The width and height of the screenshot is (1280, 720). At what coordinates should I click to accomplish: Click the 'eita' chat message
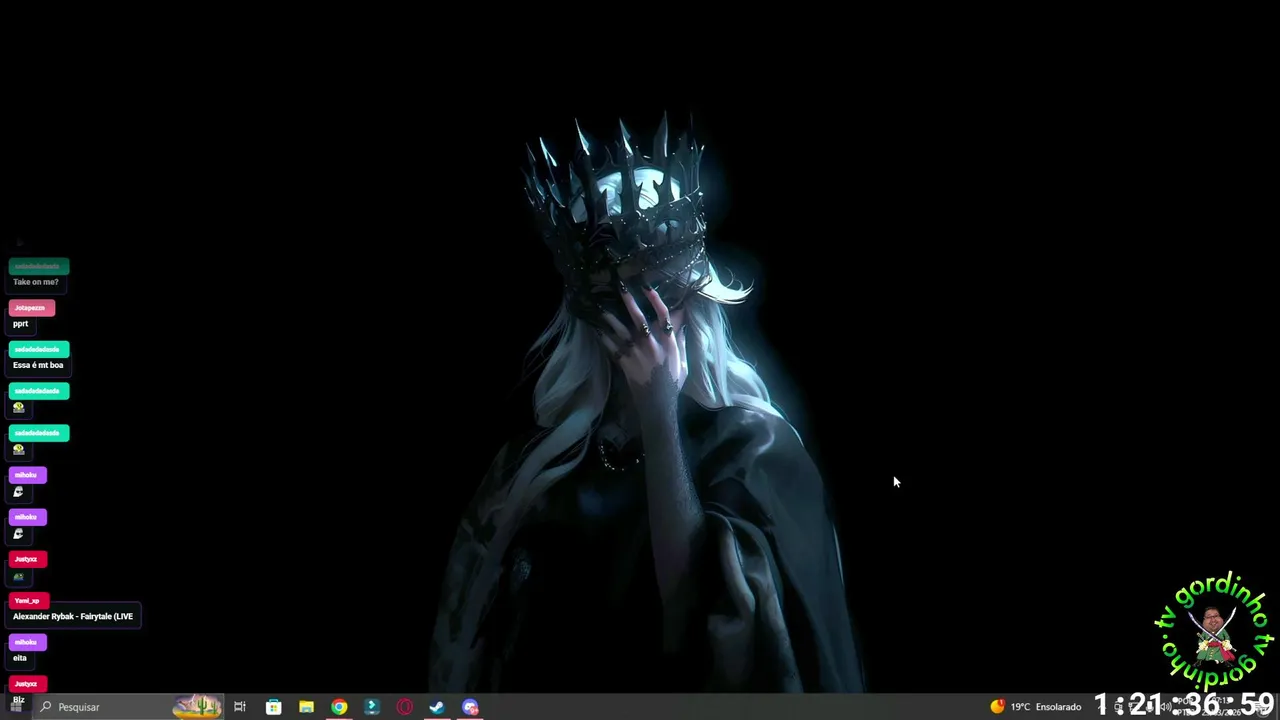point(20,658)
